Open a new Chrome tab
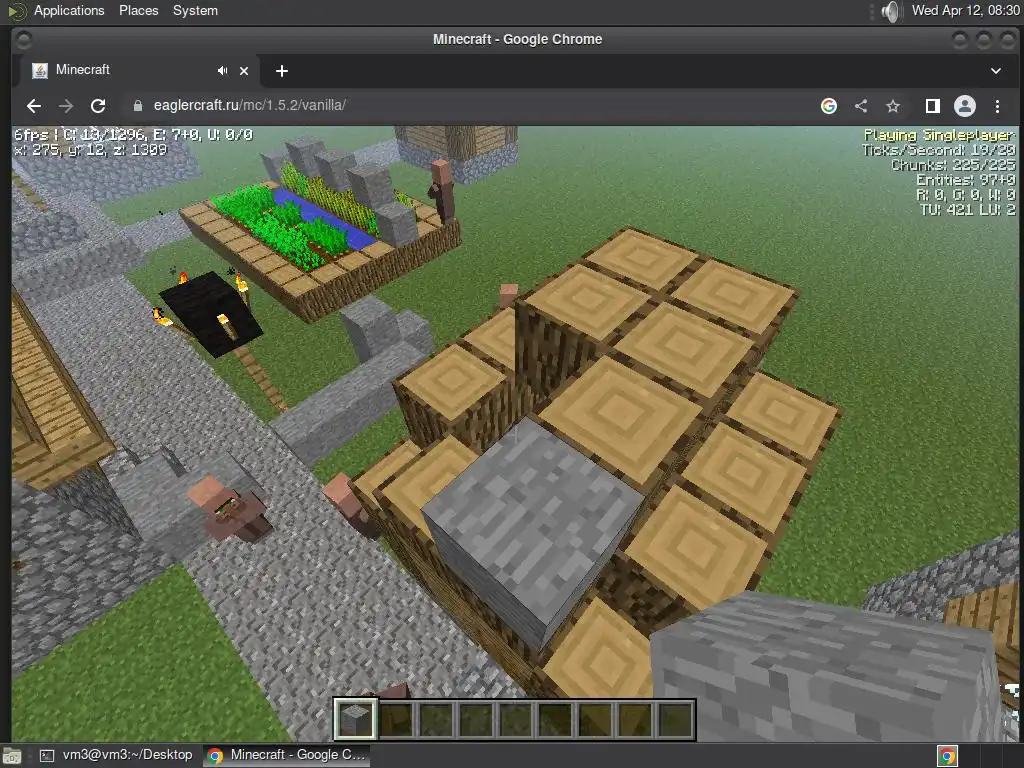The image size is (1024, 768). [281, 71]
